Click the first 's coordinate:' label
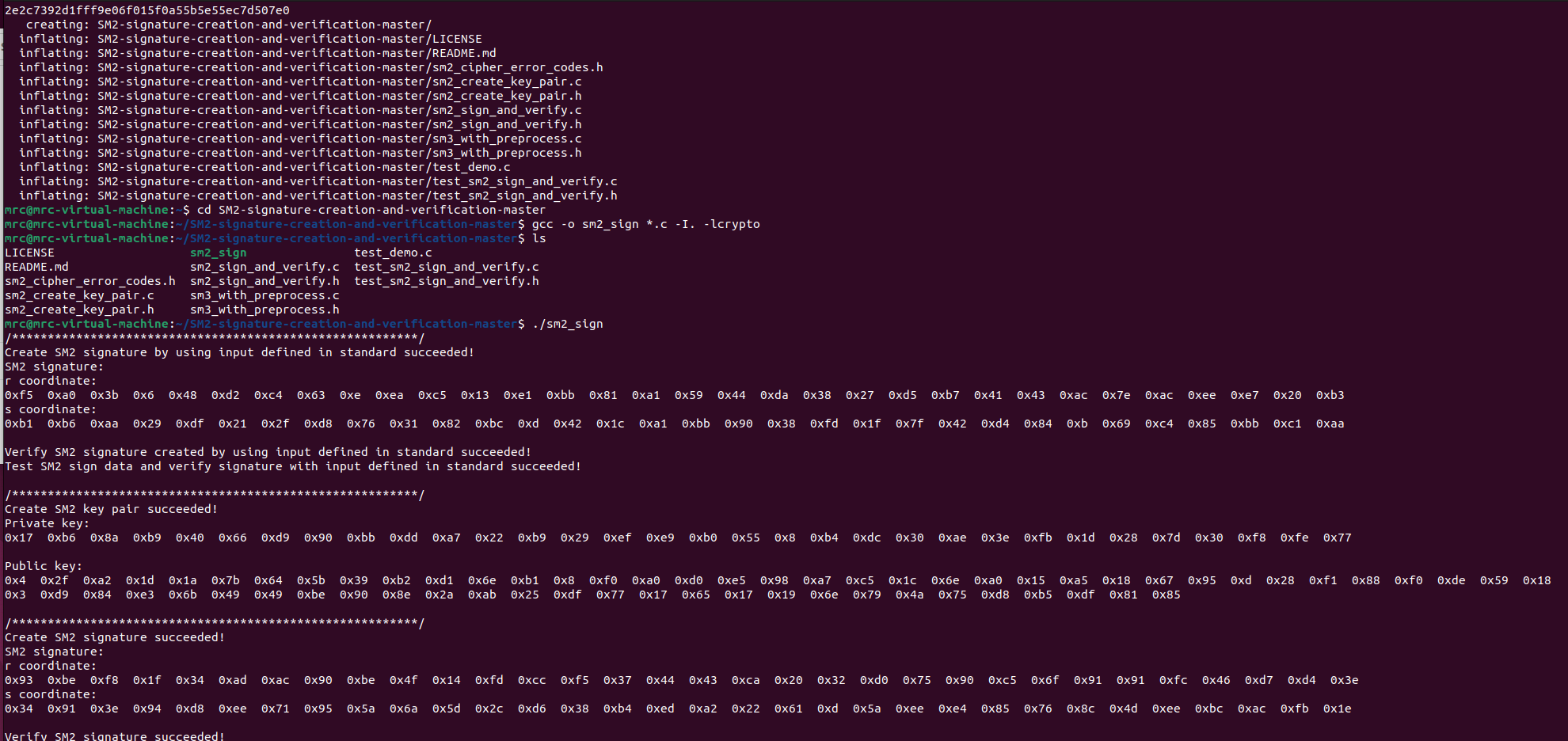Image resolution: width=1568 pixels, height=741 pixels. pos(50,409)
